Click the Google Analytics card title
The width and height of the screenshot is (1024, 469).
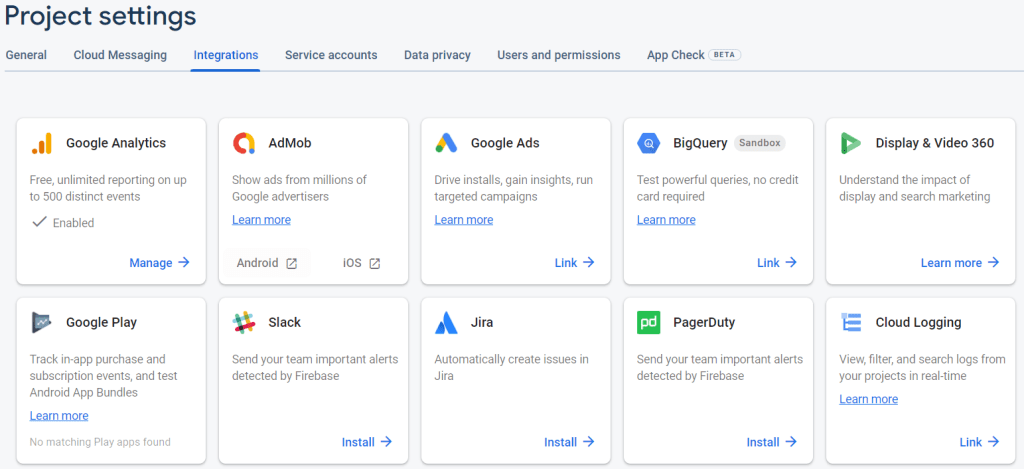coord(116,143)
